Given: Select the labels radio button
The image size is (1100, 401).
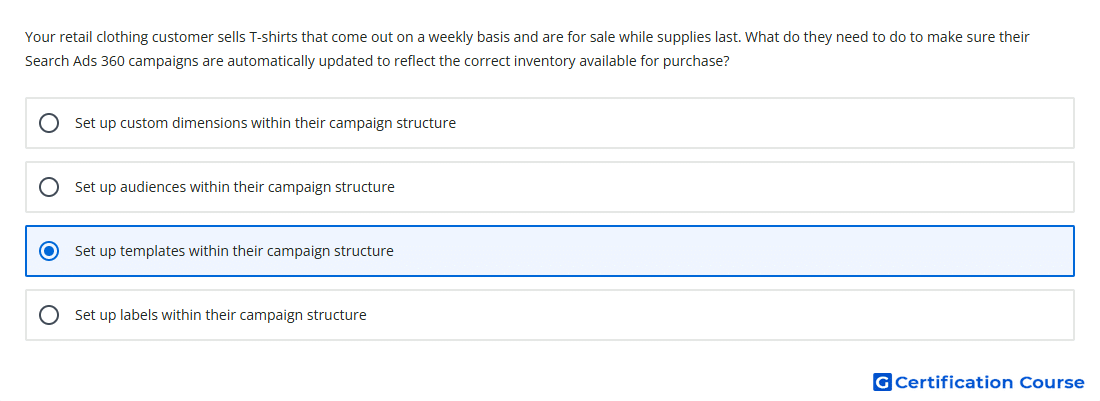Looking at the screenshot, I should 48,315.
